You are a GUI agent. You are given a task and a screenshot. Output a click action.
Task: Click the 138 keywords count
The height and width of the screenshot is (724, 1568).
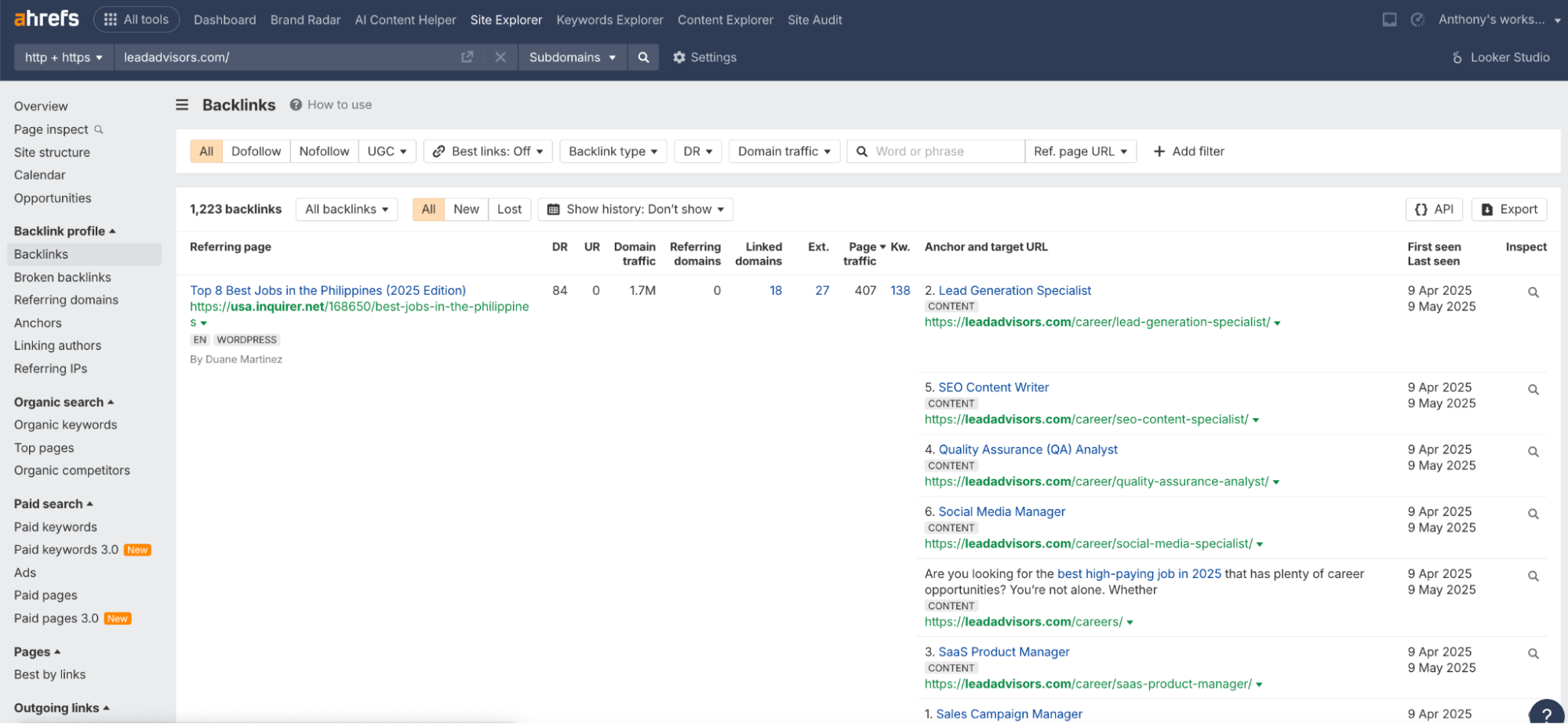pos(900,291)
